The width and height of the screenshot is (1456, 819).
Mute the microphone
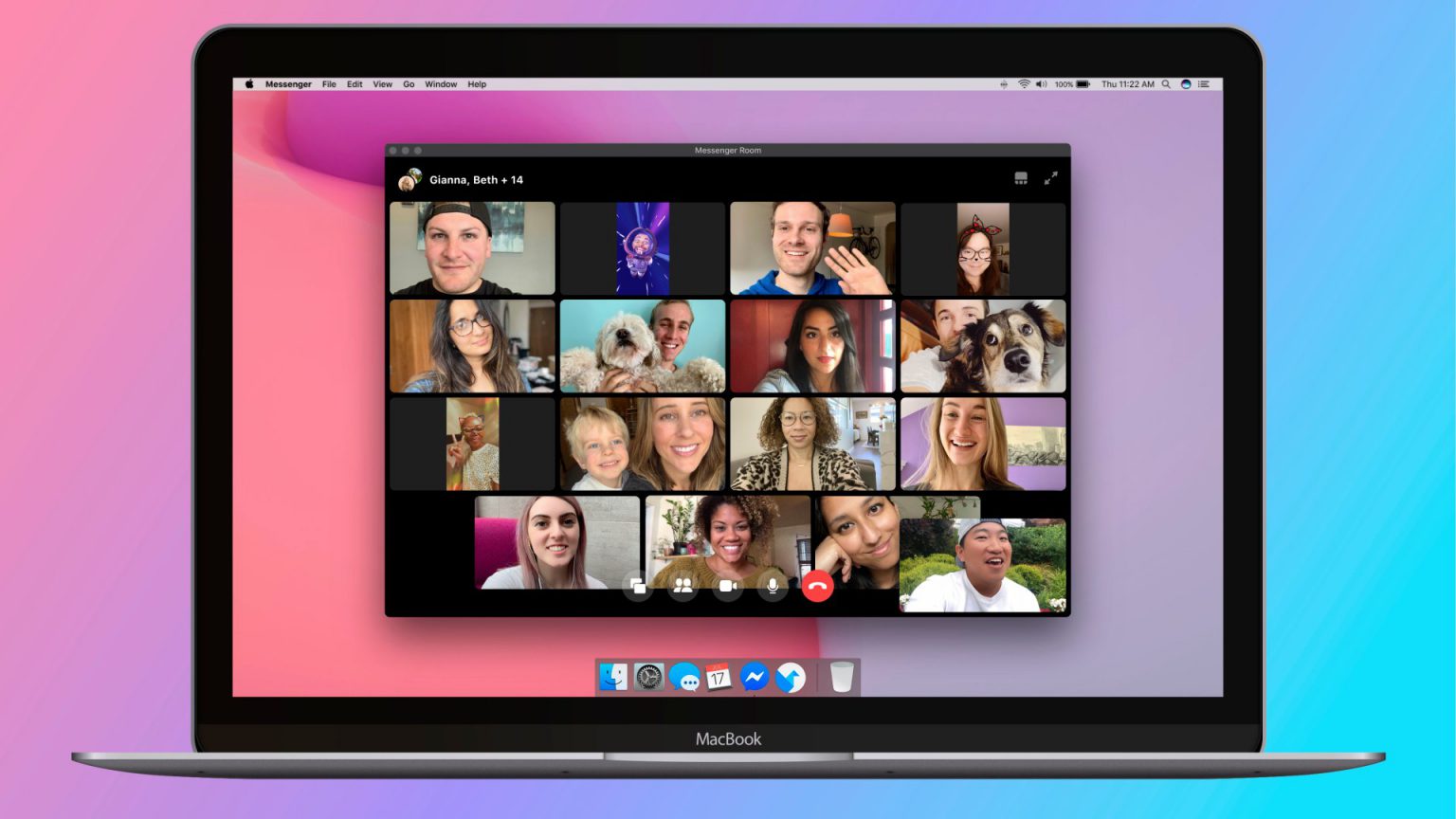click(773, 586)
